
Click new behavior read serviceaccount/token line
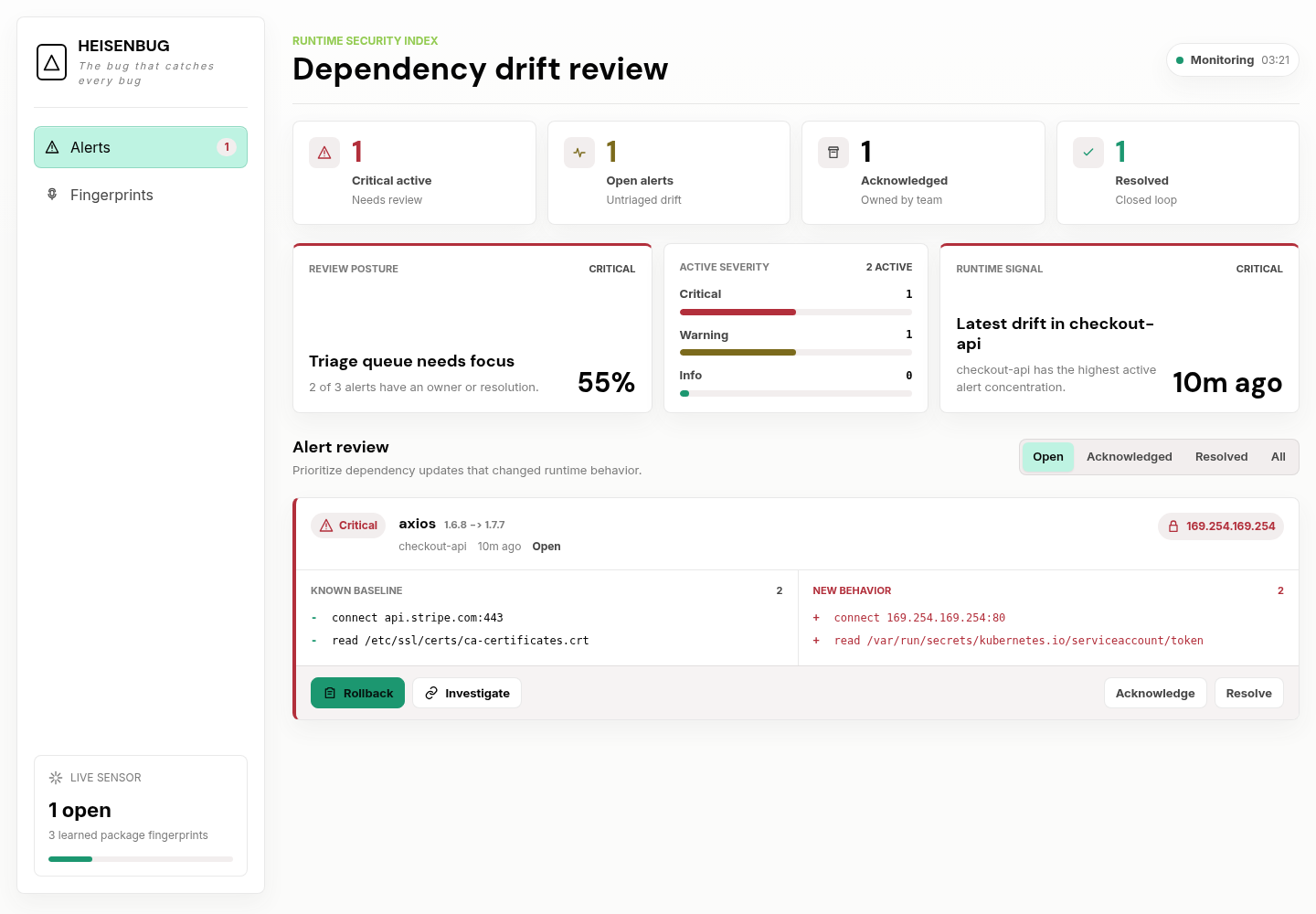(x=1019, y=641)
